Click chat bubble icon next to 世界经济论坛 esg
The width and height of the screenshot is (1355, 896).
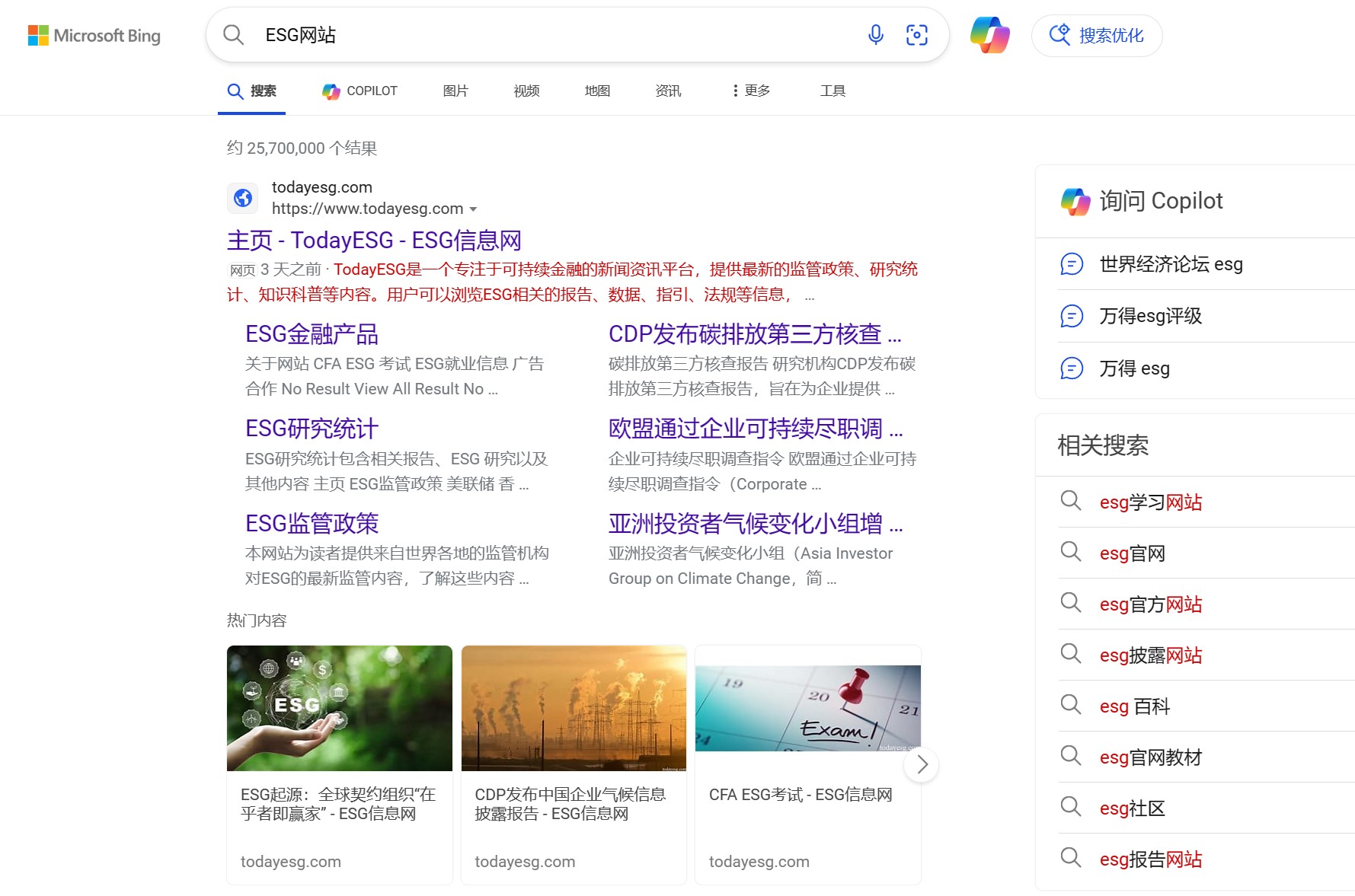[1072, 264]
